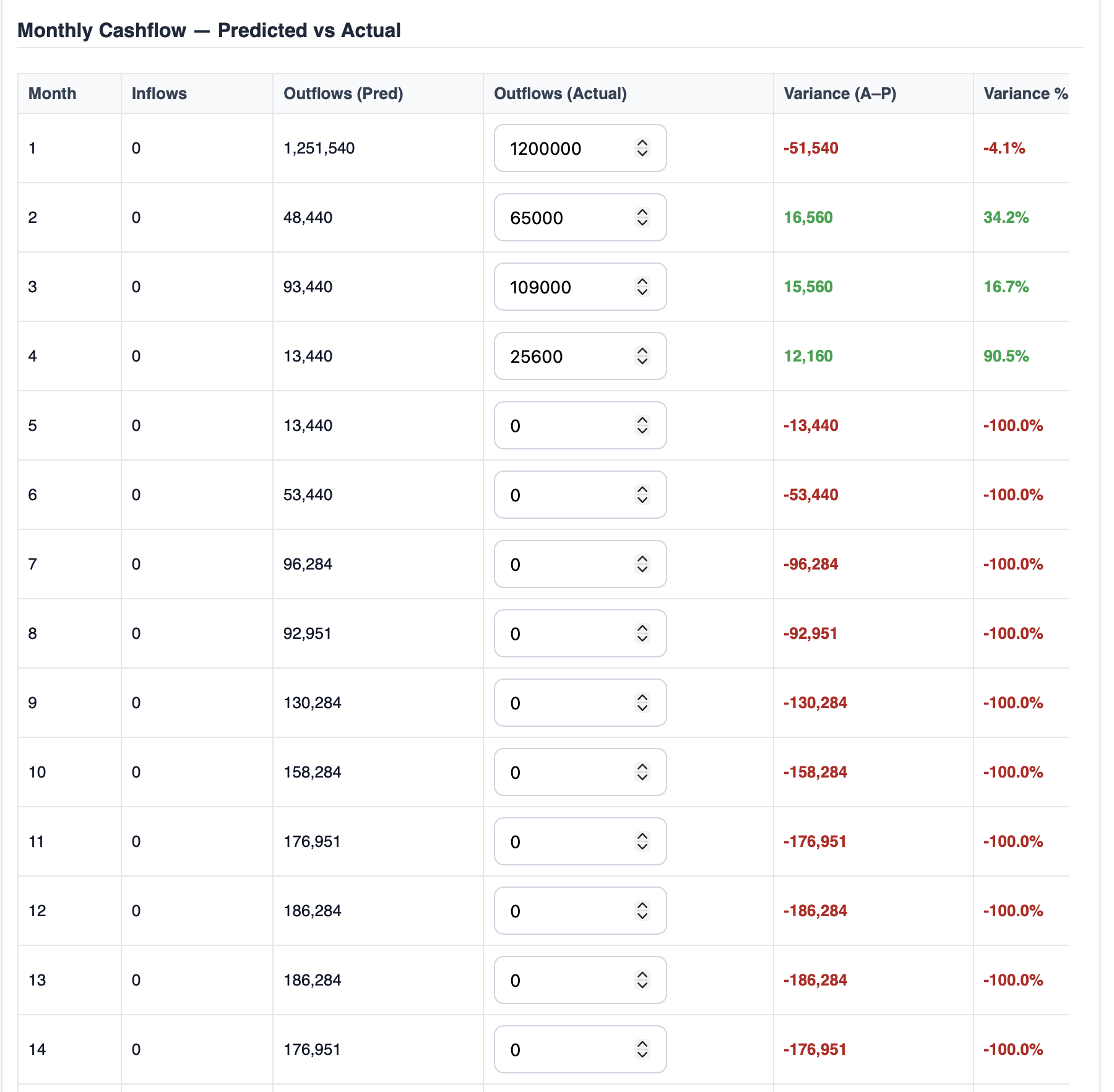
Task: Click the stepper arrows in month 7 row
Action: pyautogui.click(x=642, y=564)
